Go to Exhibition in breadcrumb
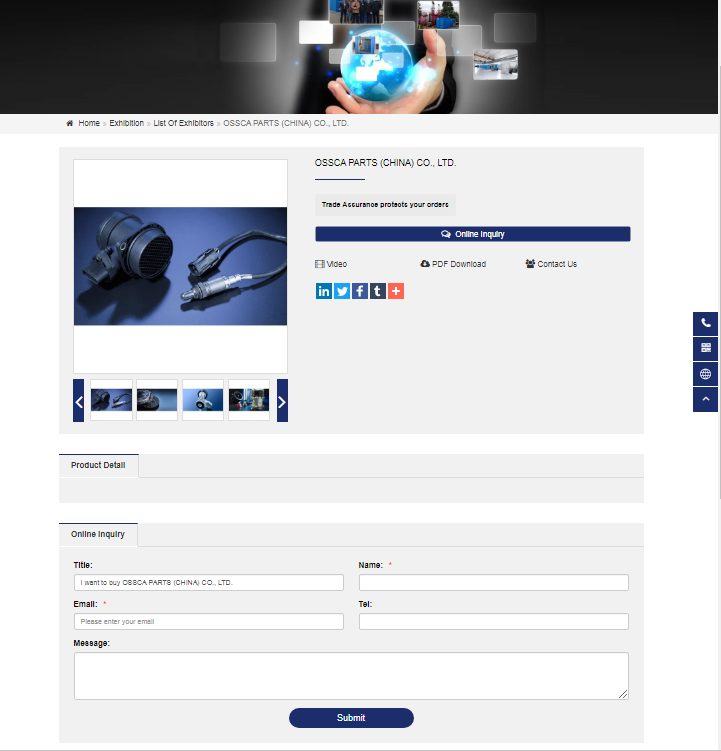Screen dimensions: 721x751 pyautogui.click(x=126, y=123)
